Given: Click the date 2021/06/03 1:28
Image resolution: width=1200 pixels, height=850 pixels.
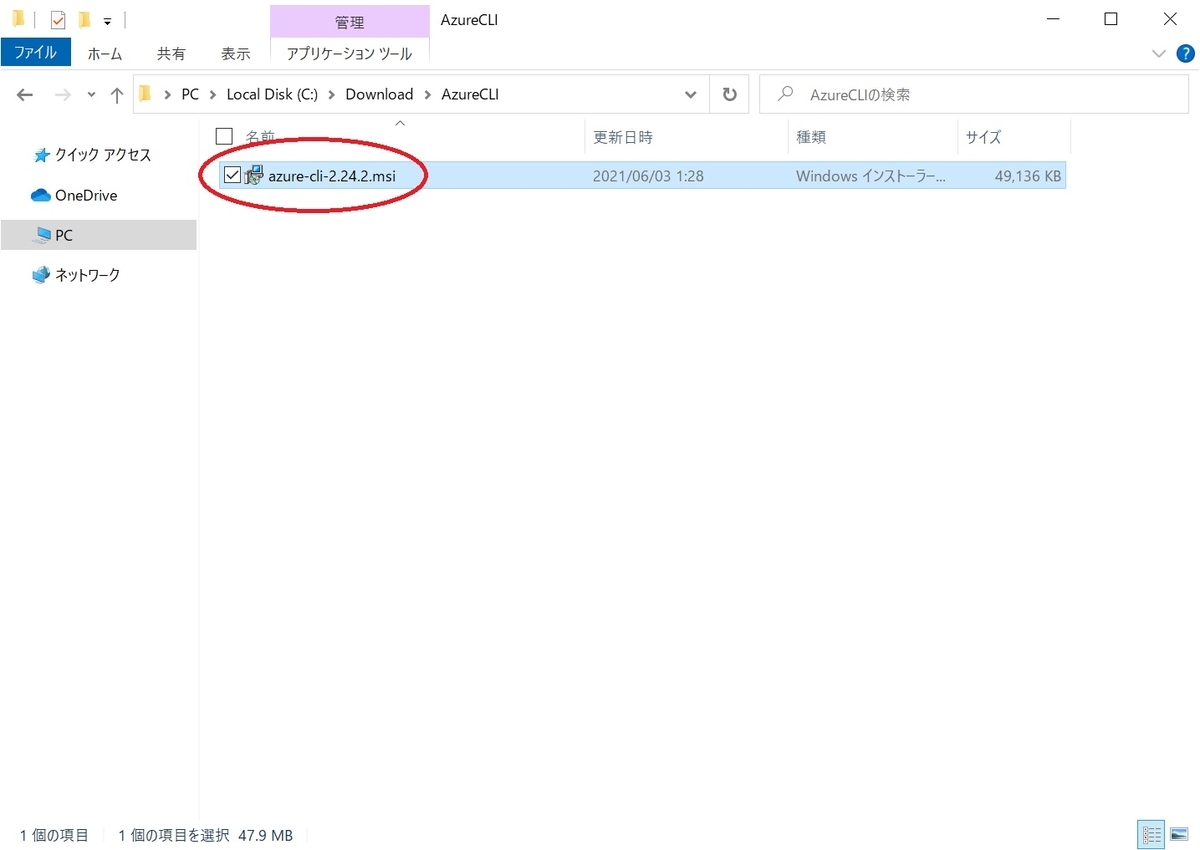Looking at the screenshot, I should [648, 176].
